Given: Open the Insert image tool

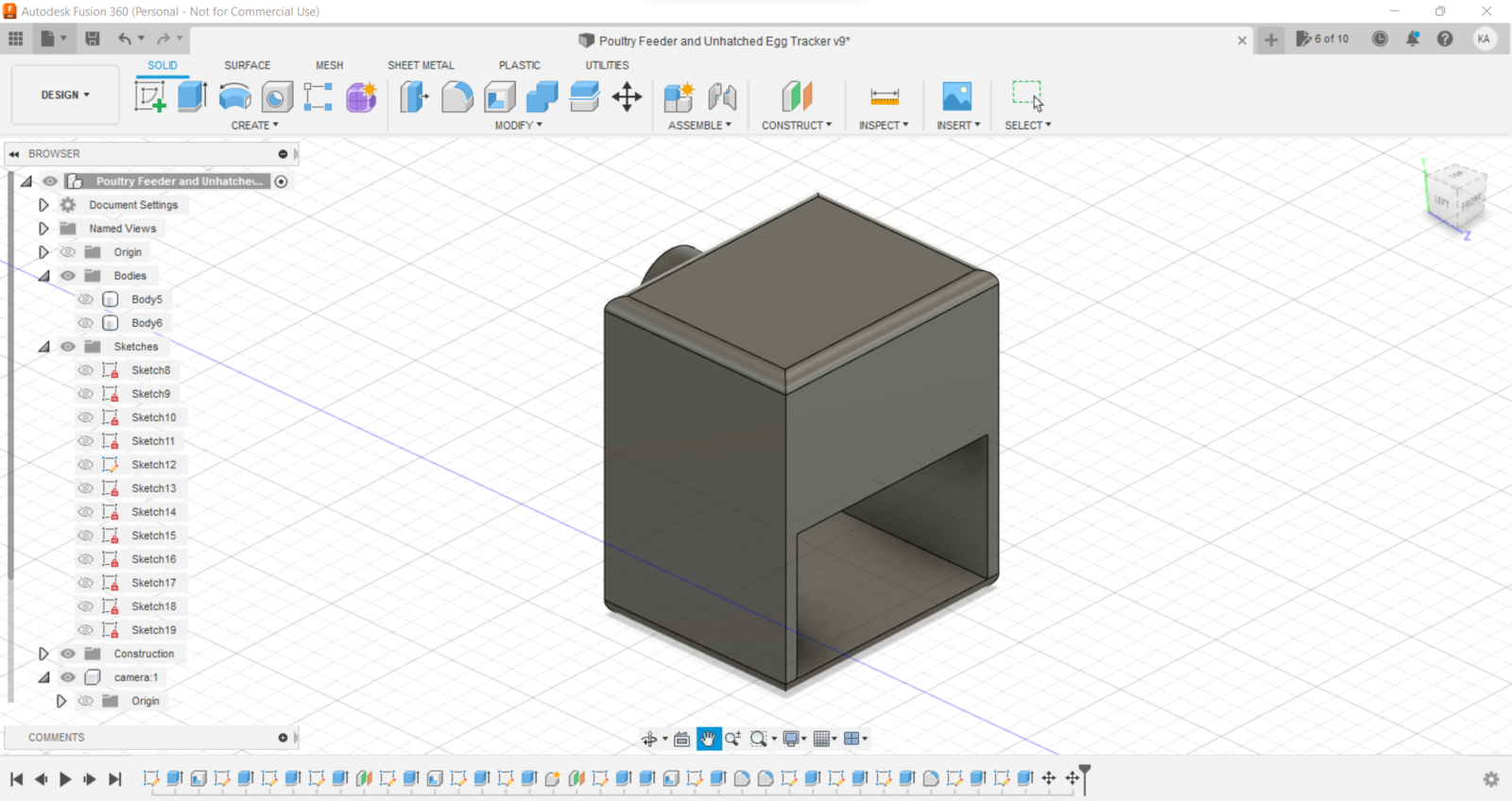Looking at the screenshot, I should (956, 96).
